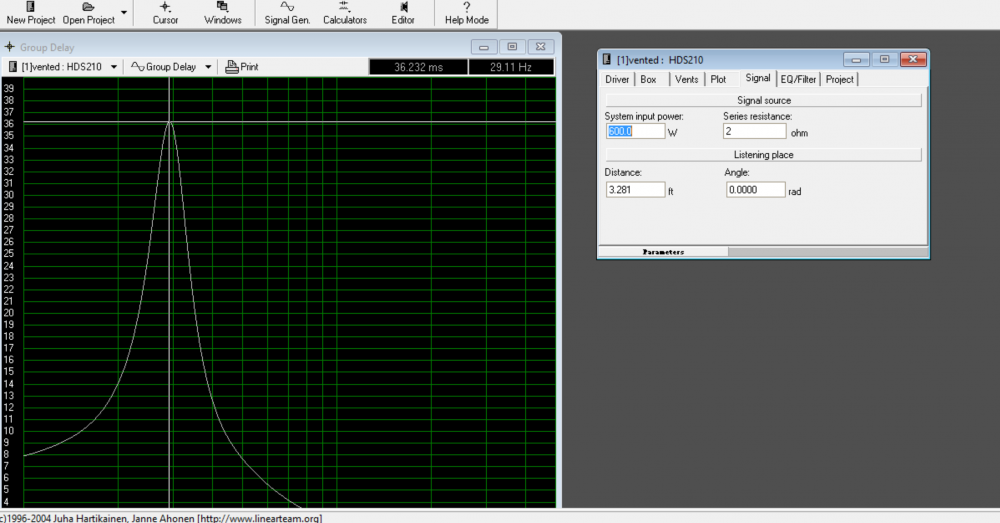This screenshot has height=523, width=1000.
Task: Click the Angle input field
Action: pyautogui.click(x=755, y=190)
